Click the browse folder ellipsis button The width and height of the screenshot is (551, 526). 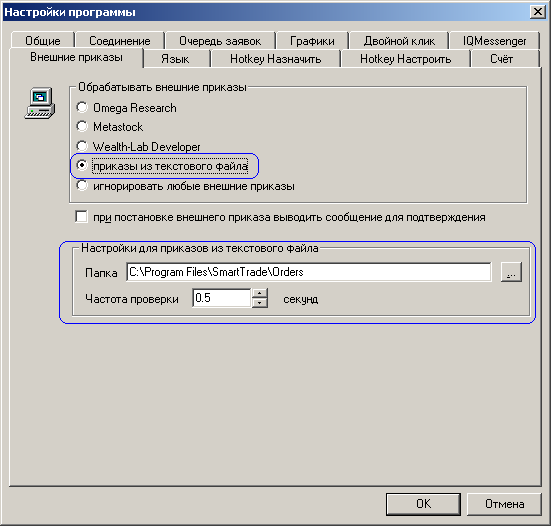pyautogui.click(x=511, y=272)
